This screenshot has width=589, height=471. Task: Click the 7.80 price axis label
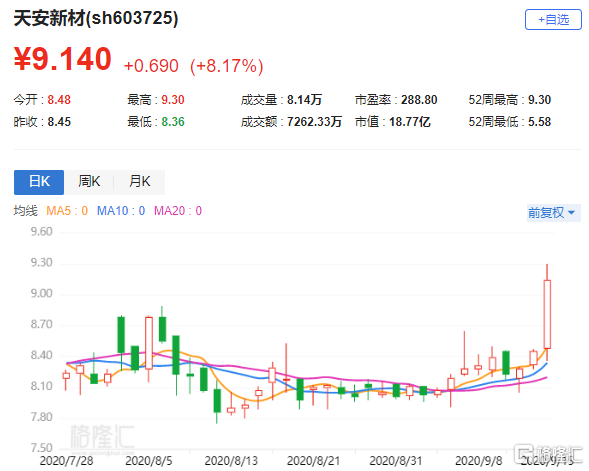click(41, 417)
